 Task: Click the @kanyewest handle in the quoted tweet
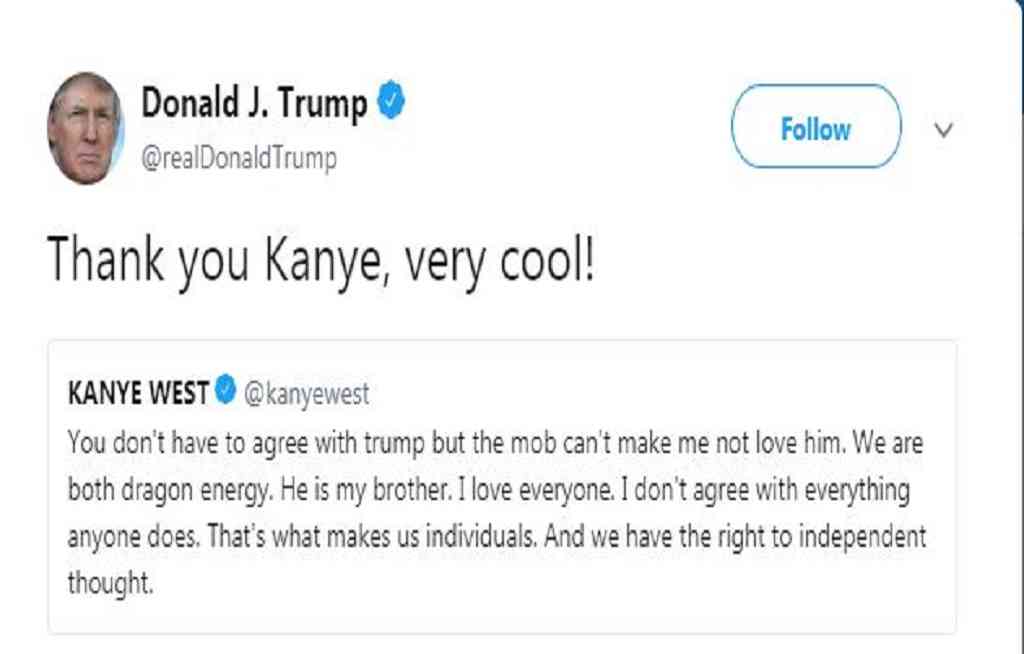pyautogui.click(x=306, y=394)
